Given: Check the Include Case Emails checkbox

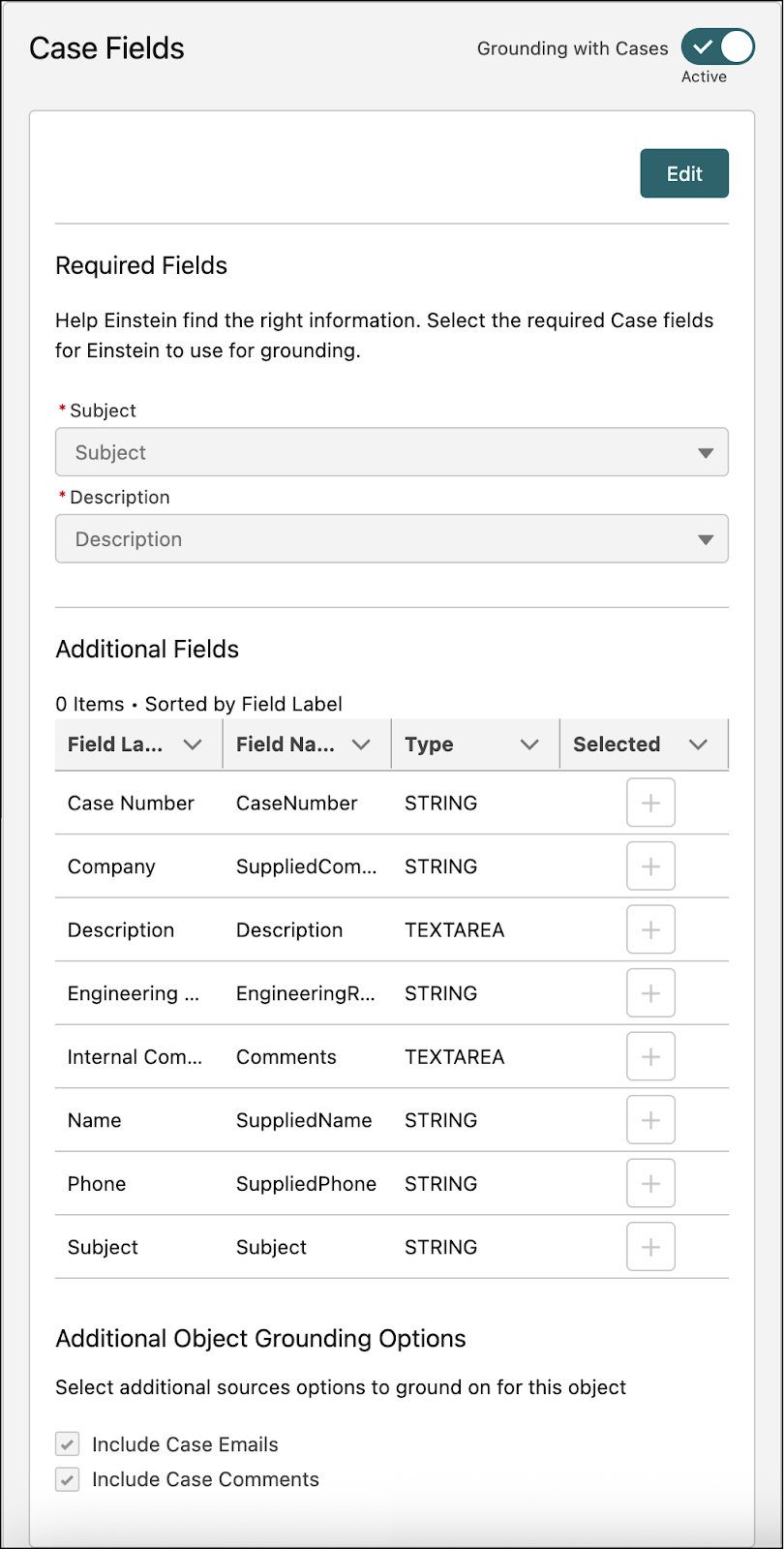Looking at the screenshot, I should [68, 1444].
